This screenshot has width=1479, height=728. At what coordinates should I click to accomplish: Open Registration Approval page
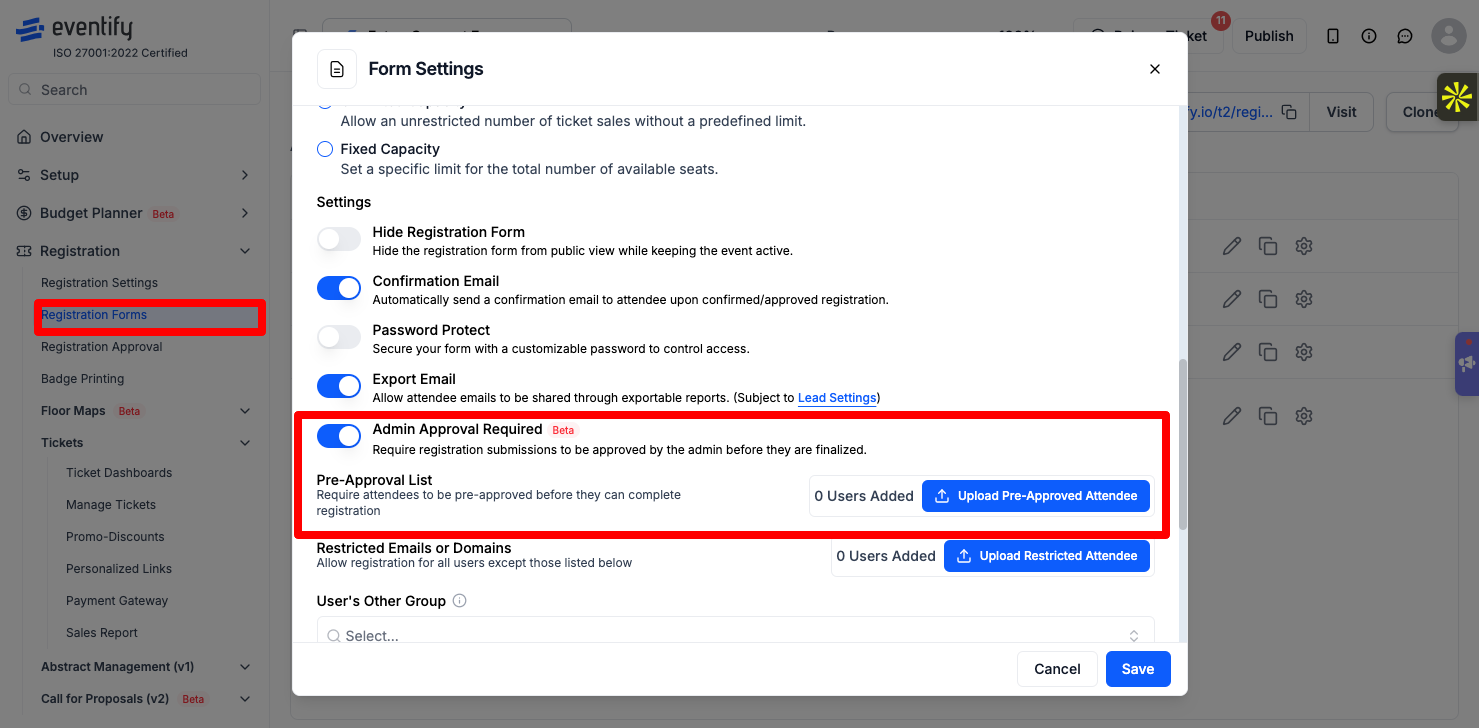(x=101, y=347)
